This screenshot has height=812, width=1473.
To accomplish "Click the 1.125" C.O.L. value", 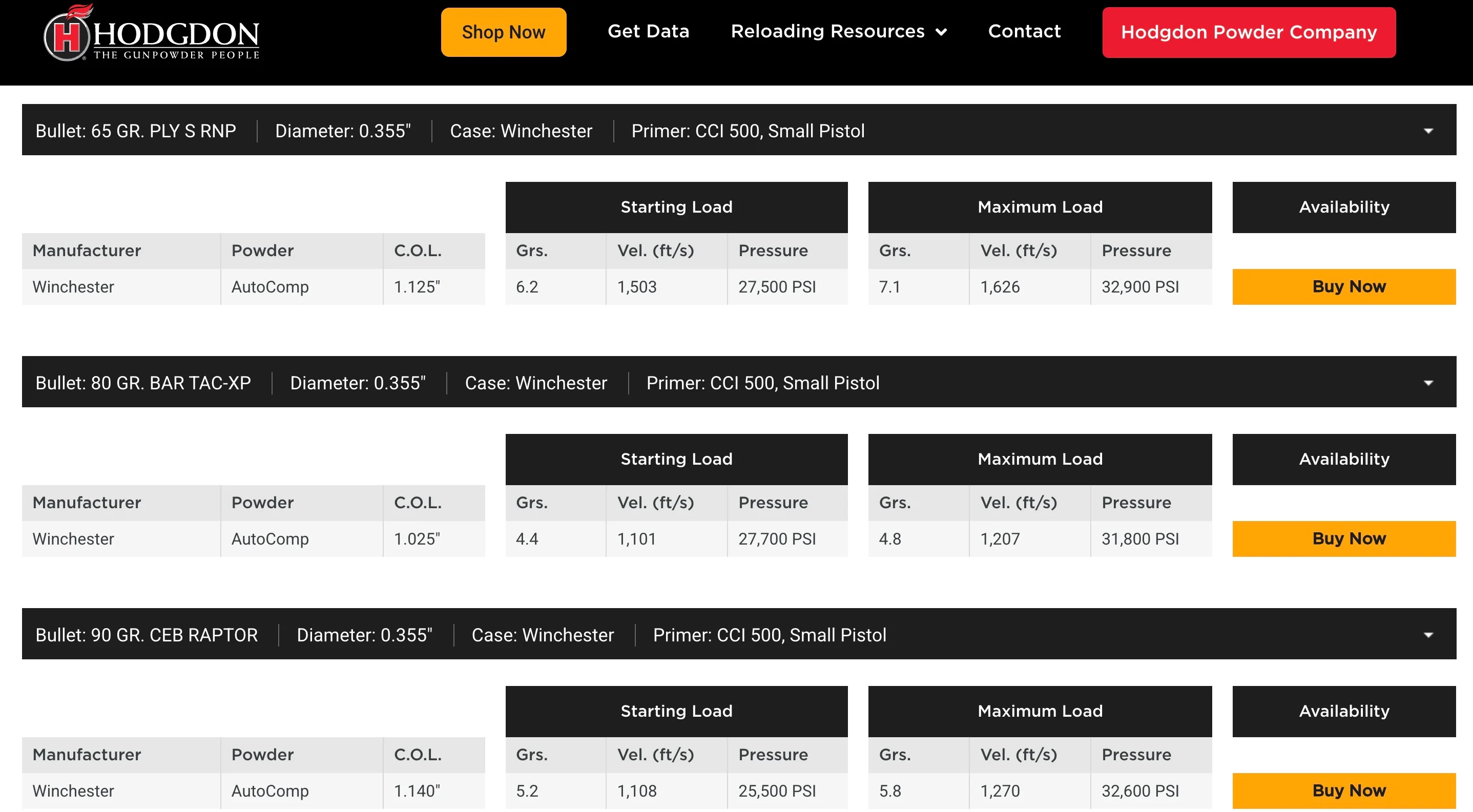I will pyautogui.click(x=417, y=286).
